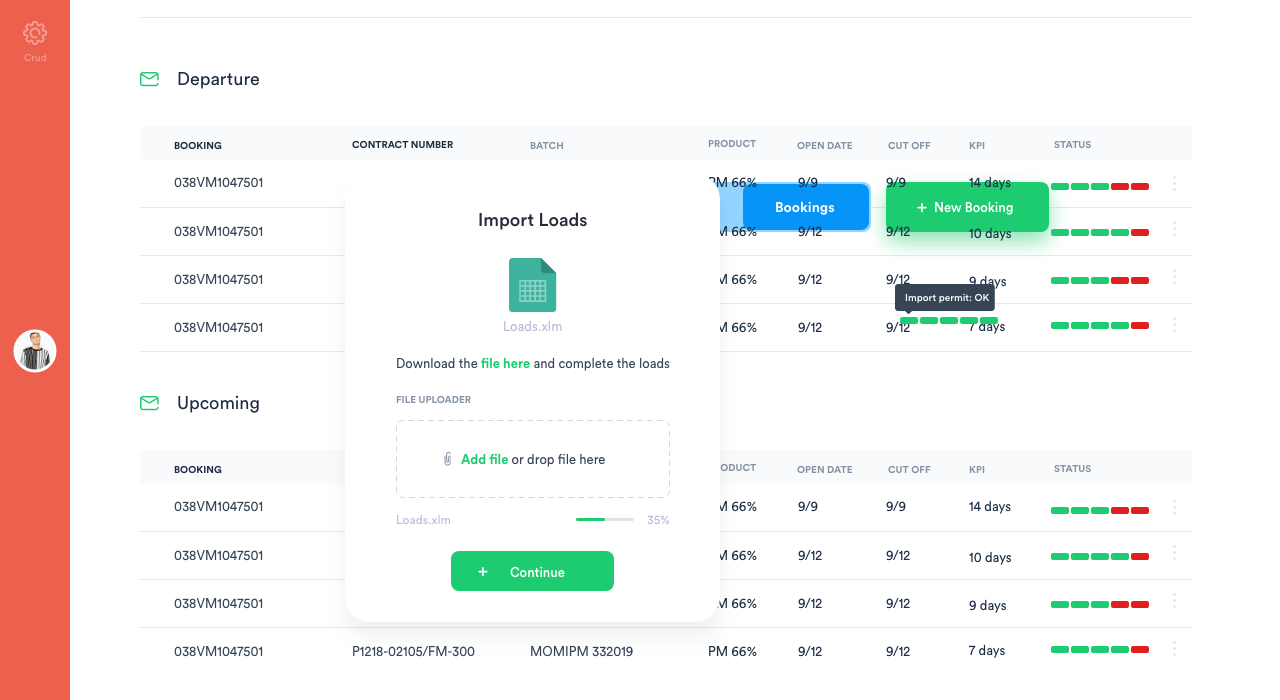Open the user avatar profile picture
Screen dimensions: 1280x700
(35, 352)
